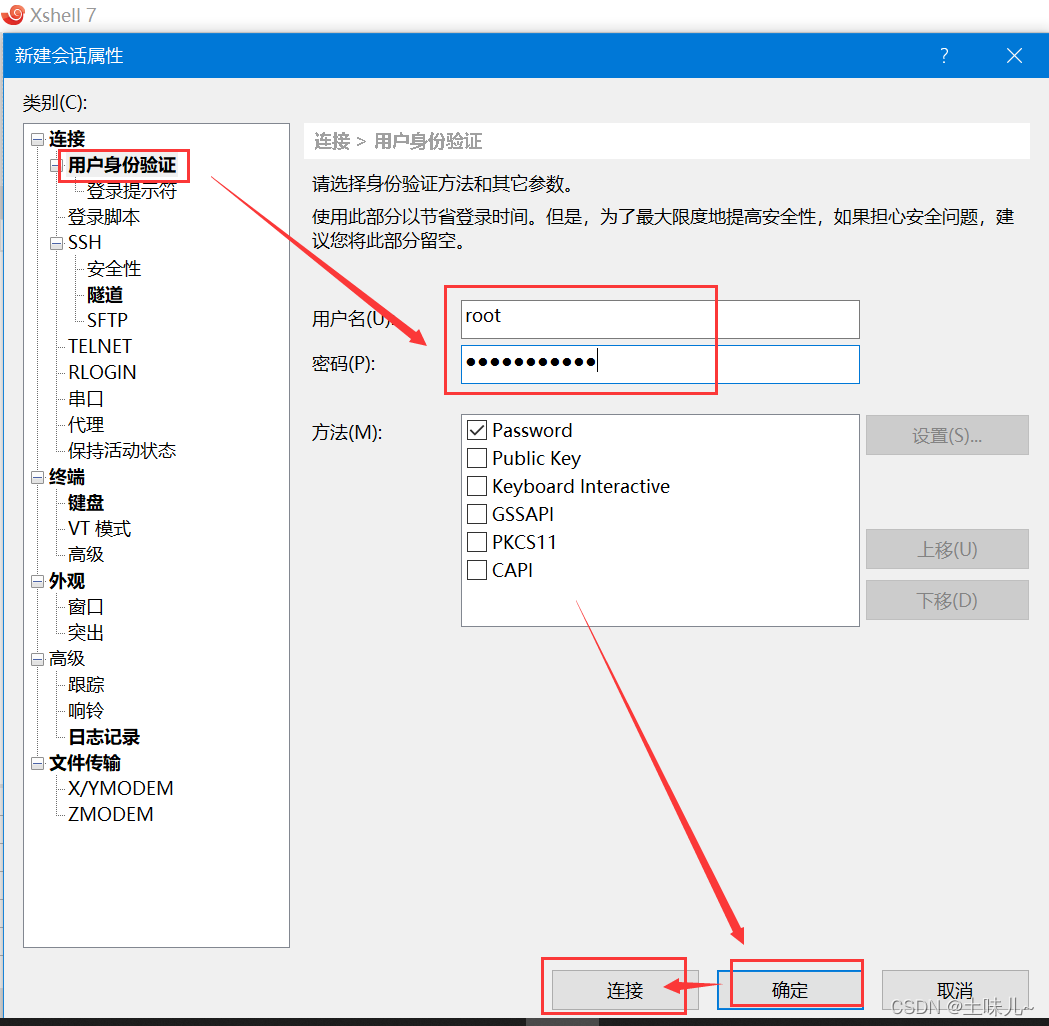Select the 终端 category
Screen dimensions: 1049x1026
pos(67,478)
